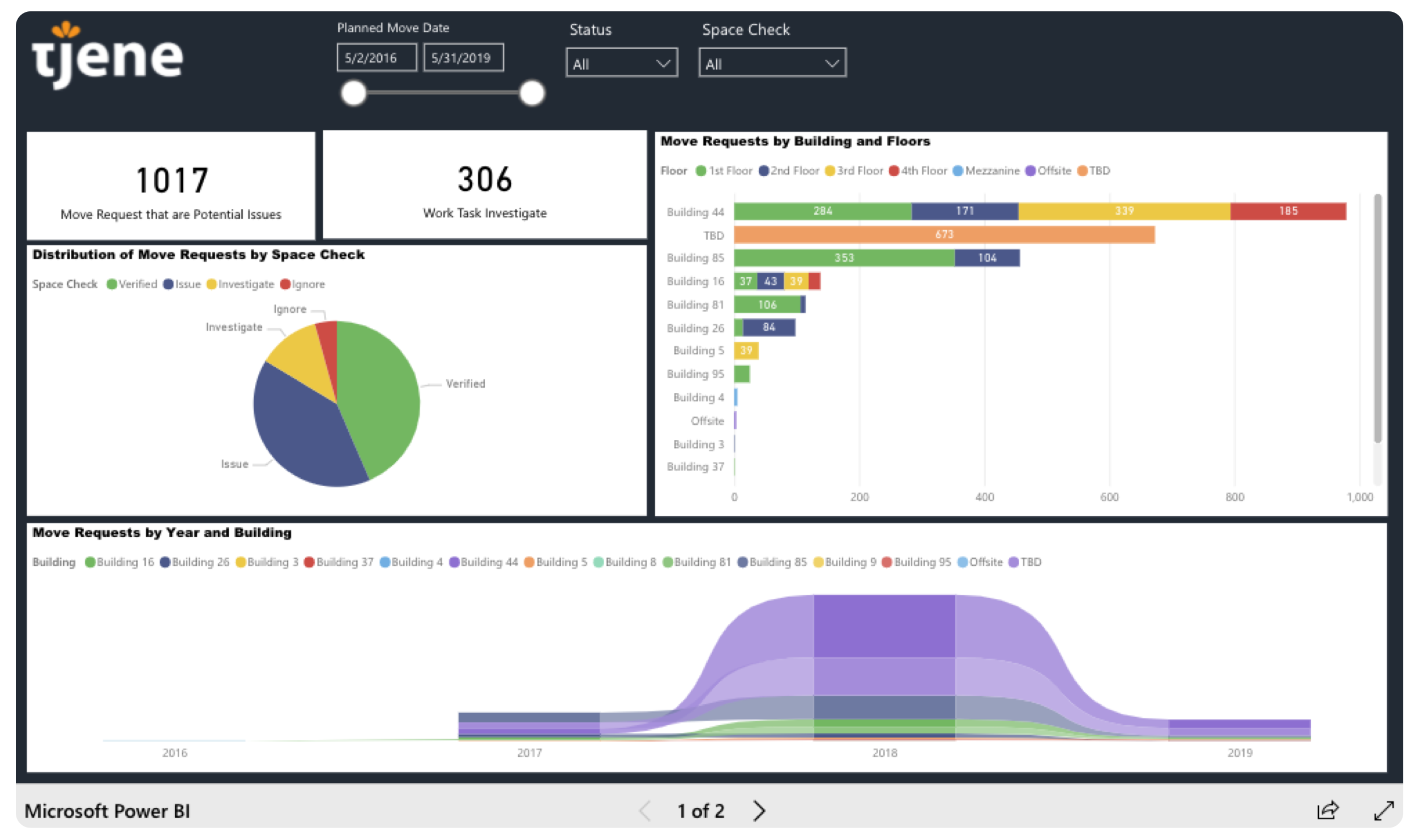
Task: Open the Space Check dropdown
Action: (772, 63)
